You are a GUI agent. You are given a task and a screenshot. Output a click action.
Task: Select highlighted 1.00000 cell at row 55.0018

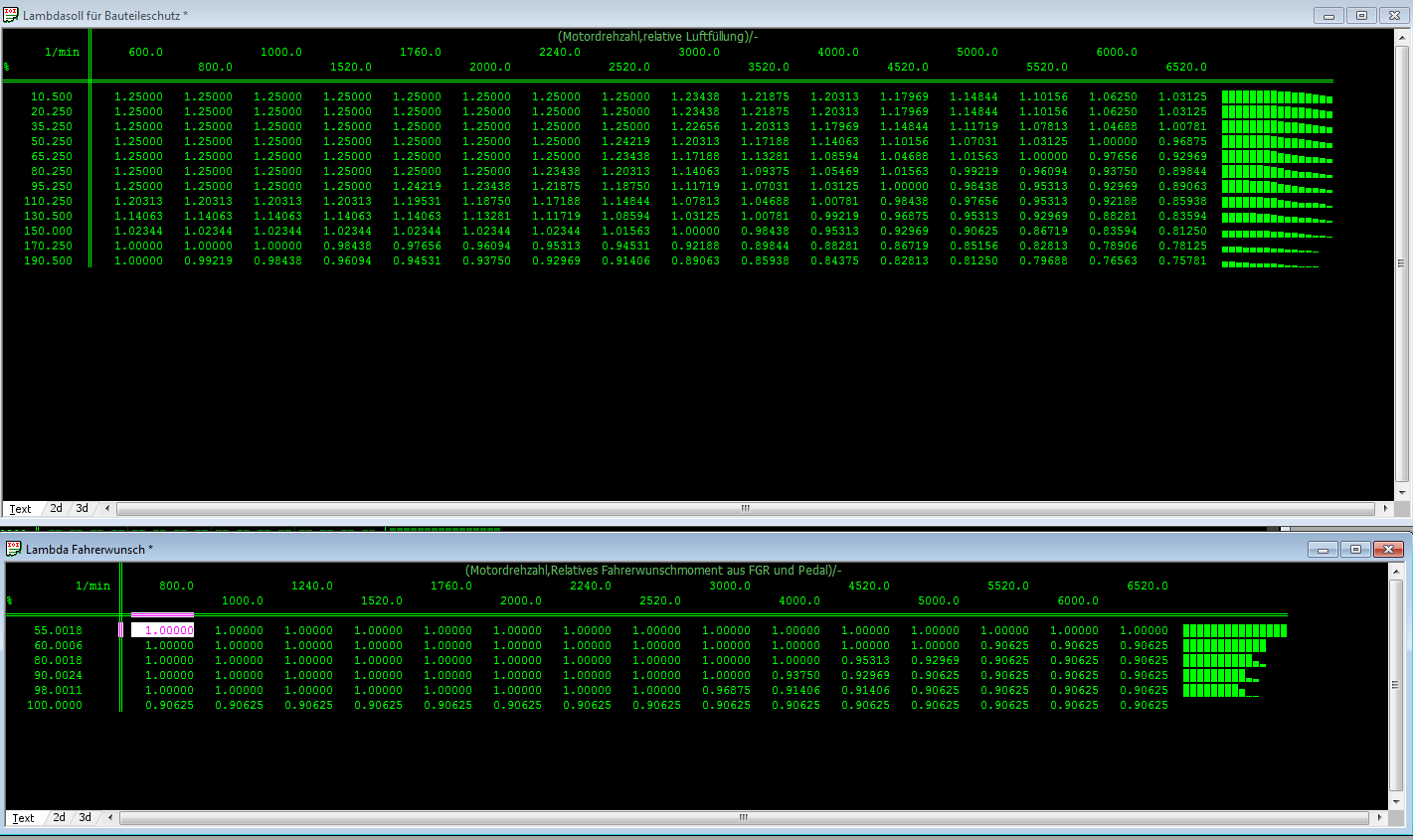coord(163,630)
